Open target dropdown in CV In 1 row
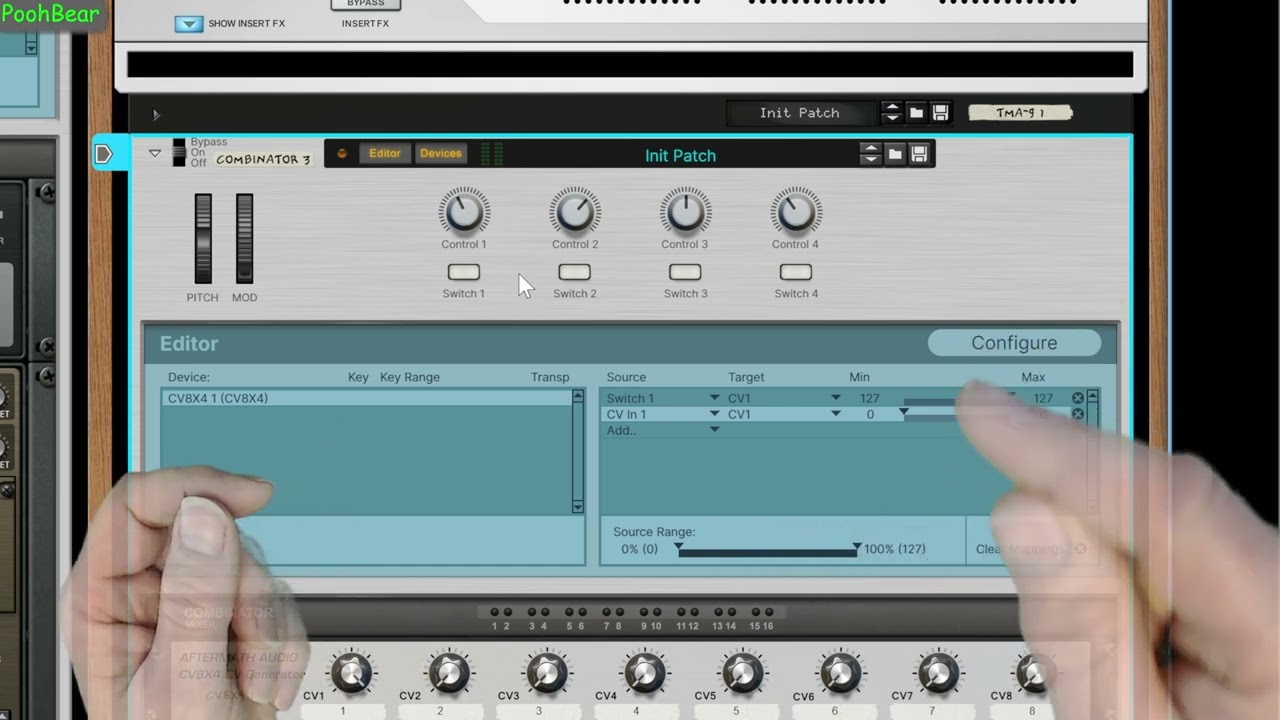 pyautogui.click(x=835, y=414)
